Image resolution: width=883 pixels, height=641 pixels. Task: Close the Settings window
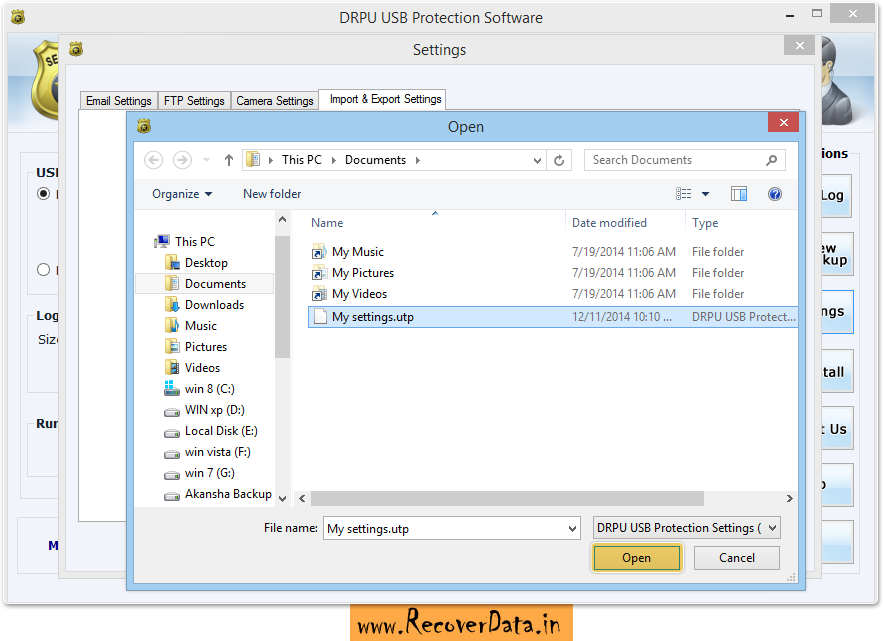coord(799,46)
